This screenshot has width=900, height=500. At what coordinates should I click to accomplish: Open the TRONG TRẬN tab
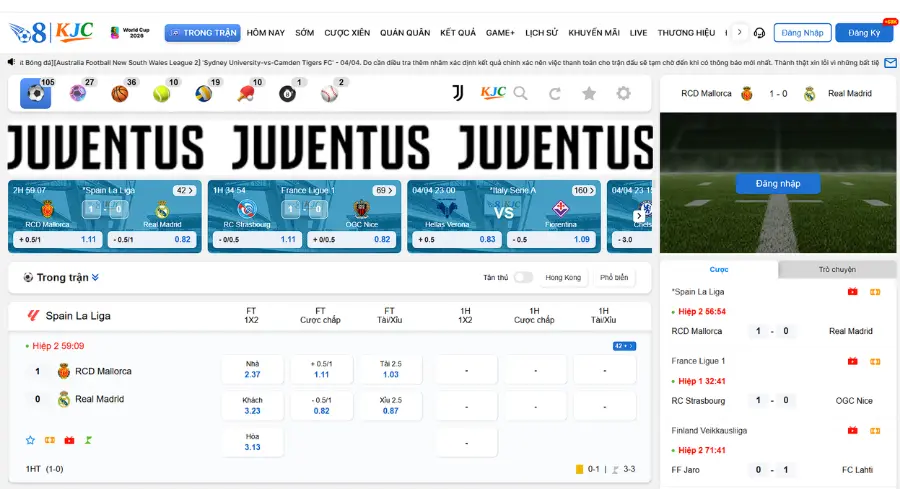point(203,33)
